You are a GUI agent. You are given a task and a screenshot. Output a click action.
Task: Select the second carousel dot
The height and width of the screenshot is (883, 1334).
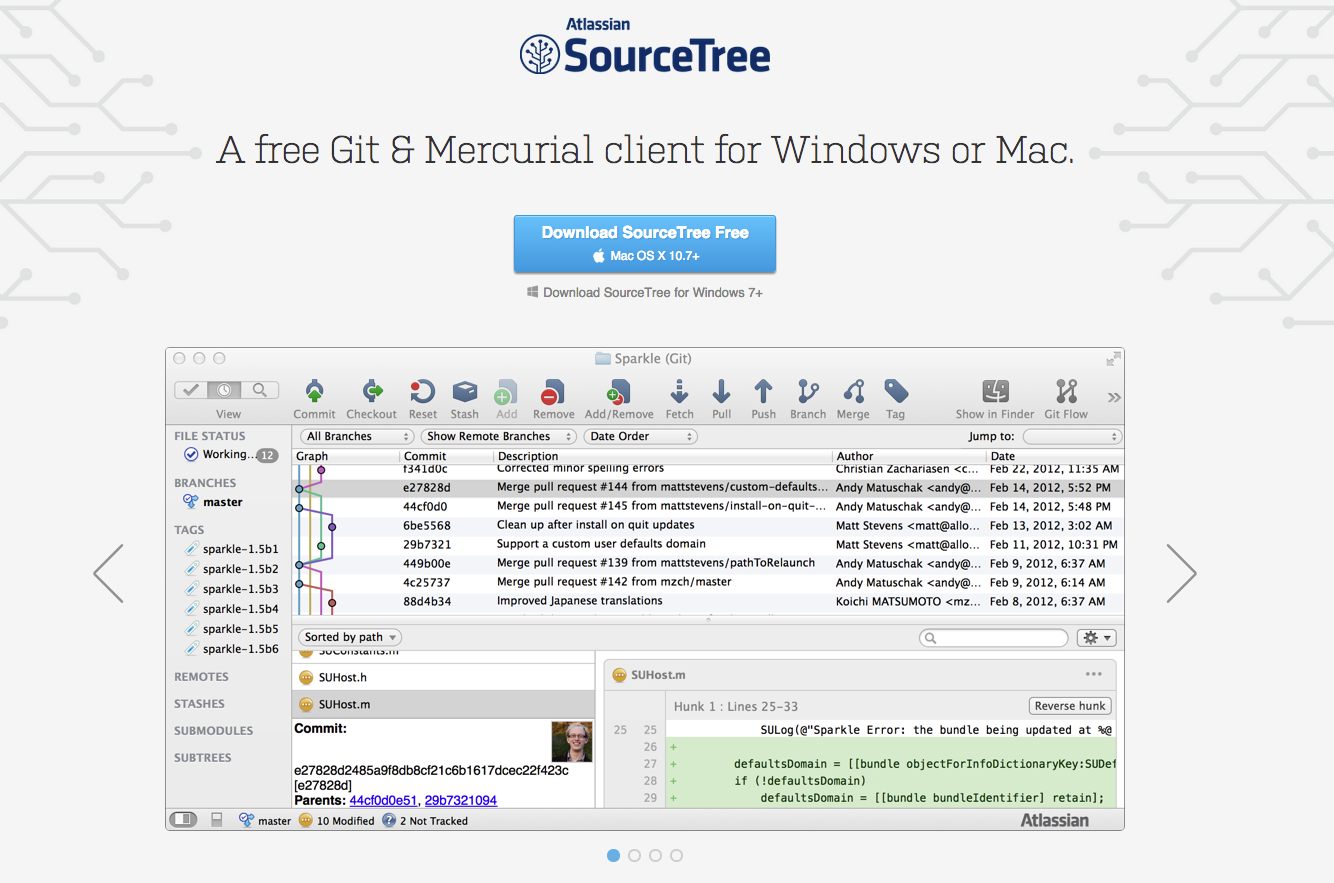coord(634,855)
